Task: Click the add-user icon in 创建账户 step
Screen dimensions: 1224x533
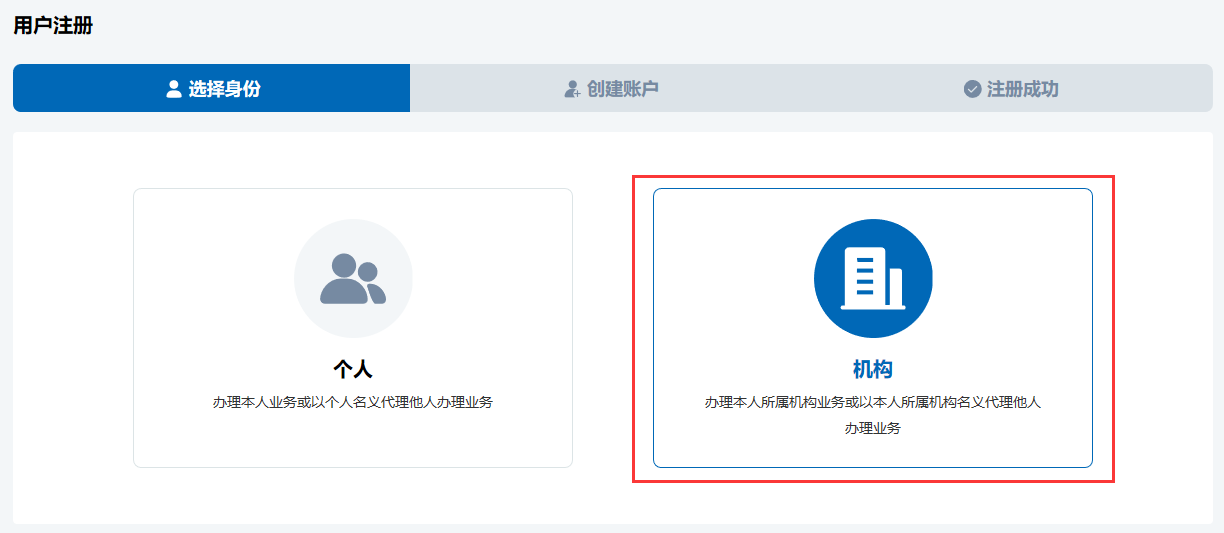Action: (x=572, y=89)
